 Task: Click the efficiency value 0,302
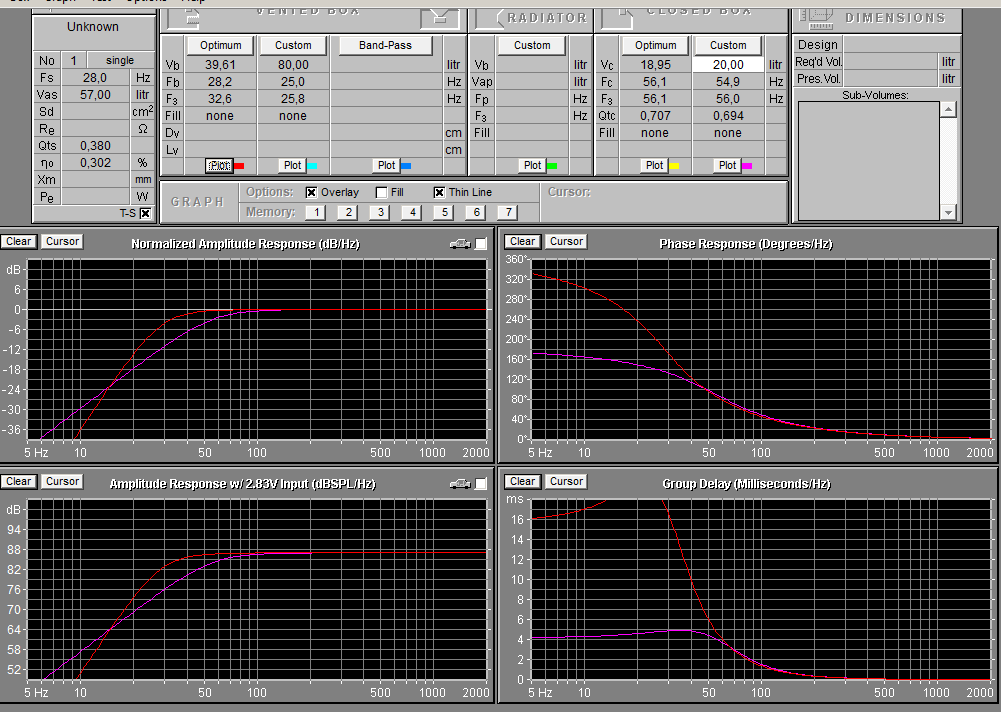[94, 163]
